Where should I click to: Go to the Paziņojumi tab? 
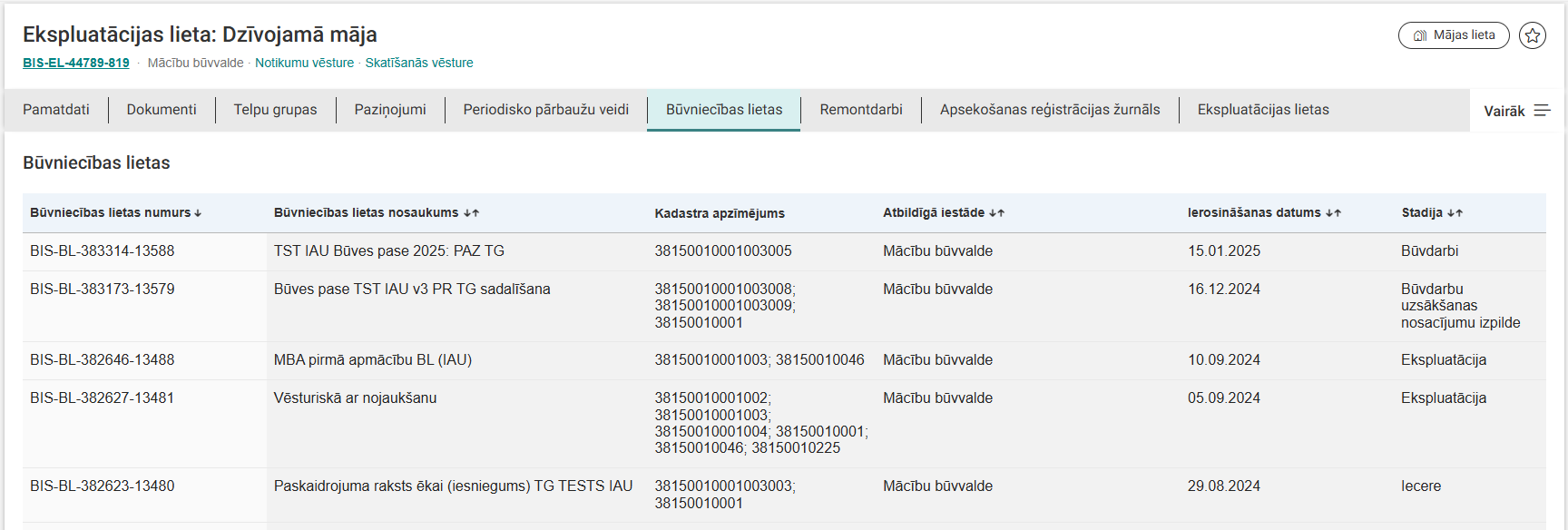point(390,110)
